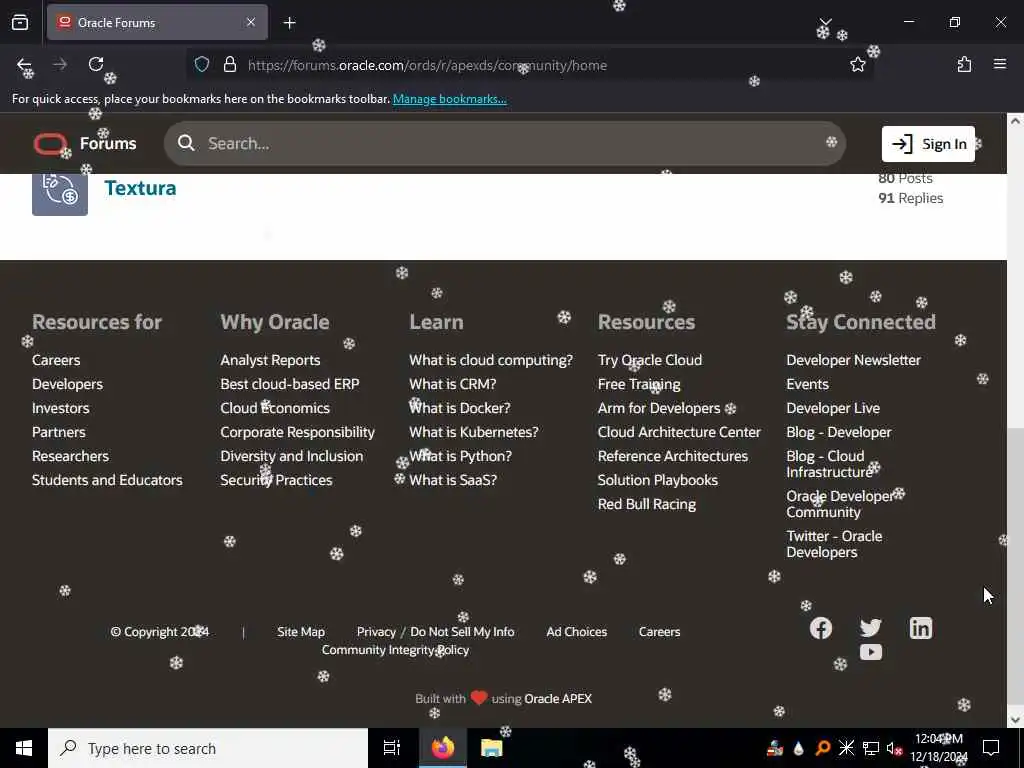Open the Textura category link
This screenshot has height=768, width=1024.
(x=140, y=188)
